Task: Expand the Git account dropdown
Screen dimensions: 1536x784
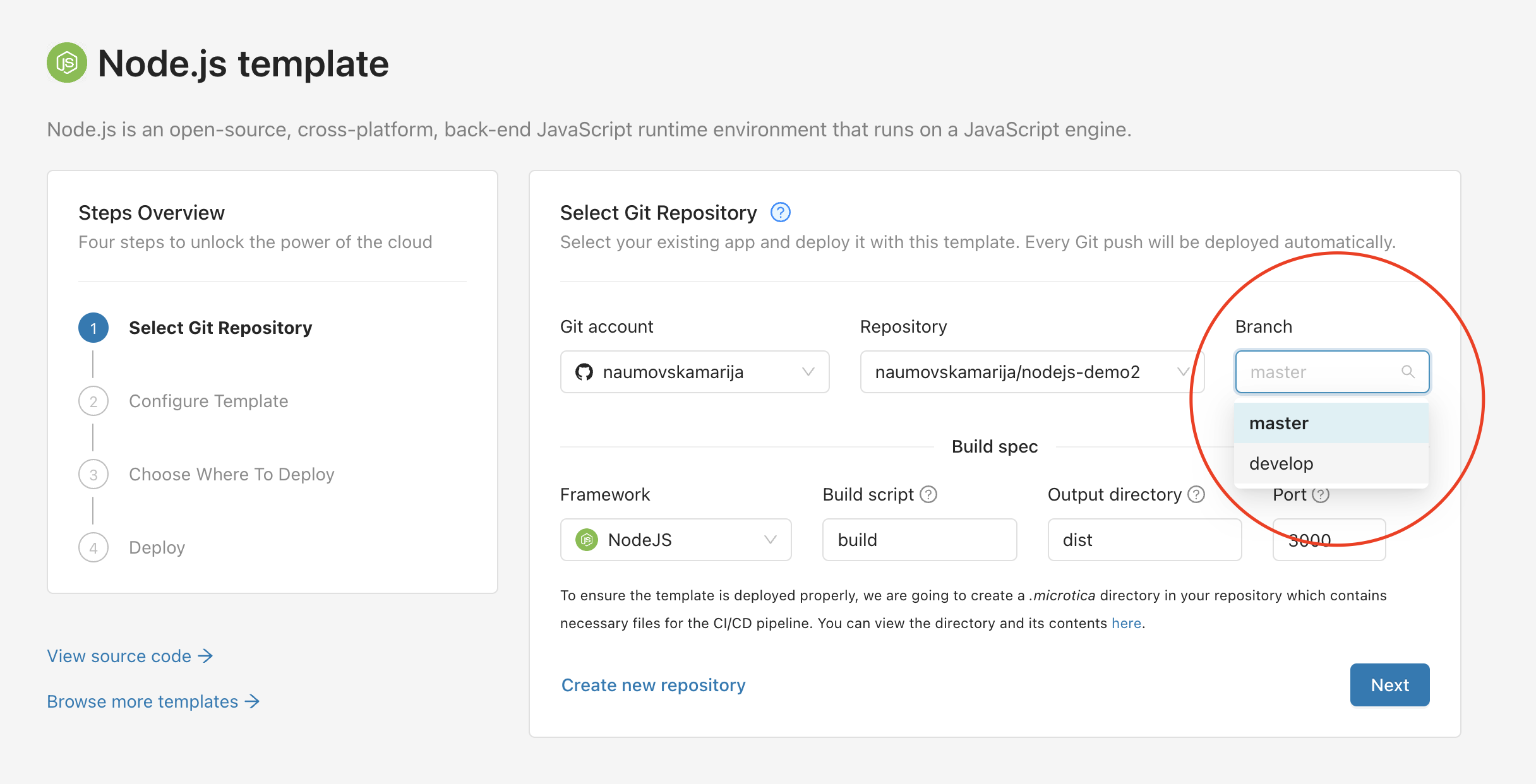Action: (x=695, y=372)
